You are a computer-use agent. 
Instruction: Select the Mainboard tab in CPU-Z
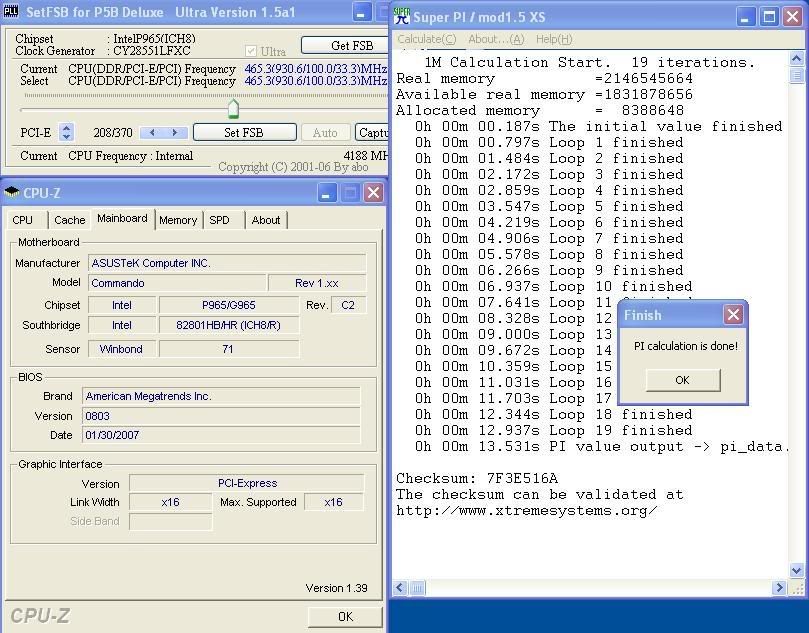pos(122,218)
